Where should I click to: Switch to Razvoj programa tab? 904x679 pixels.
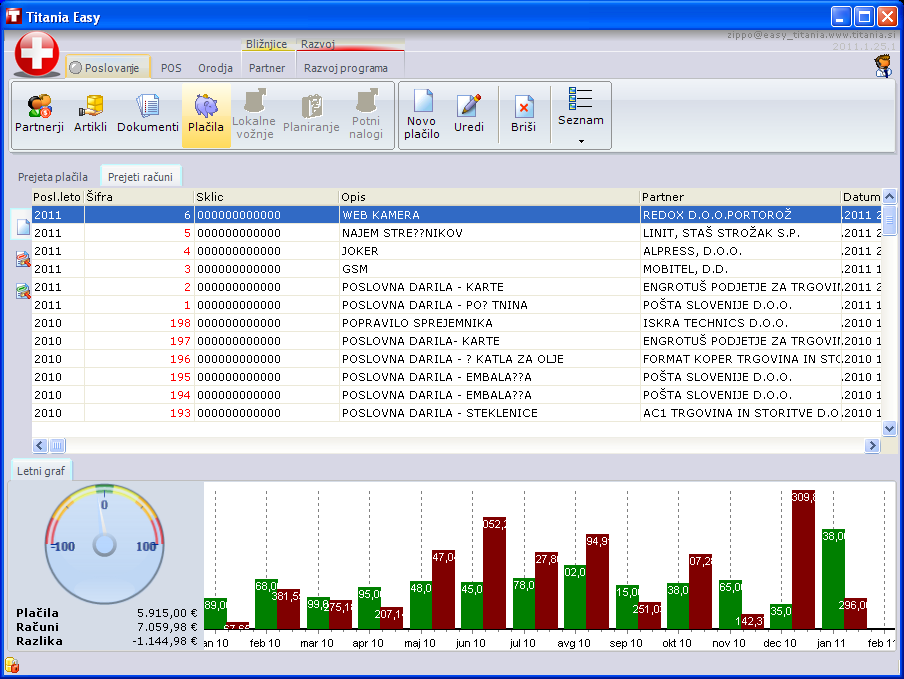(346, 68)
